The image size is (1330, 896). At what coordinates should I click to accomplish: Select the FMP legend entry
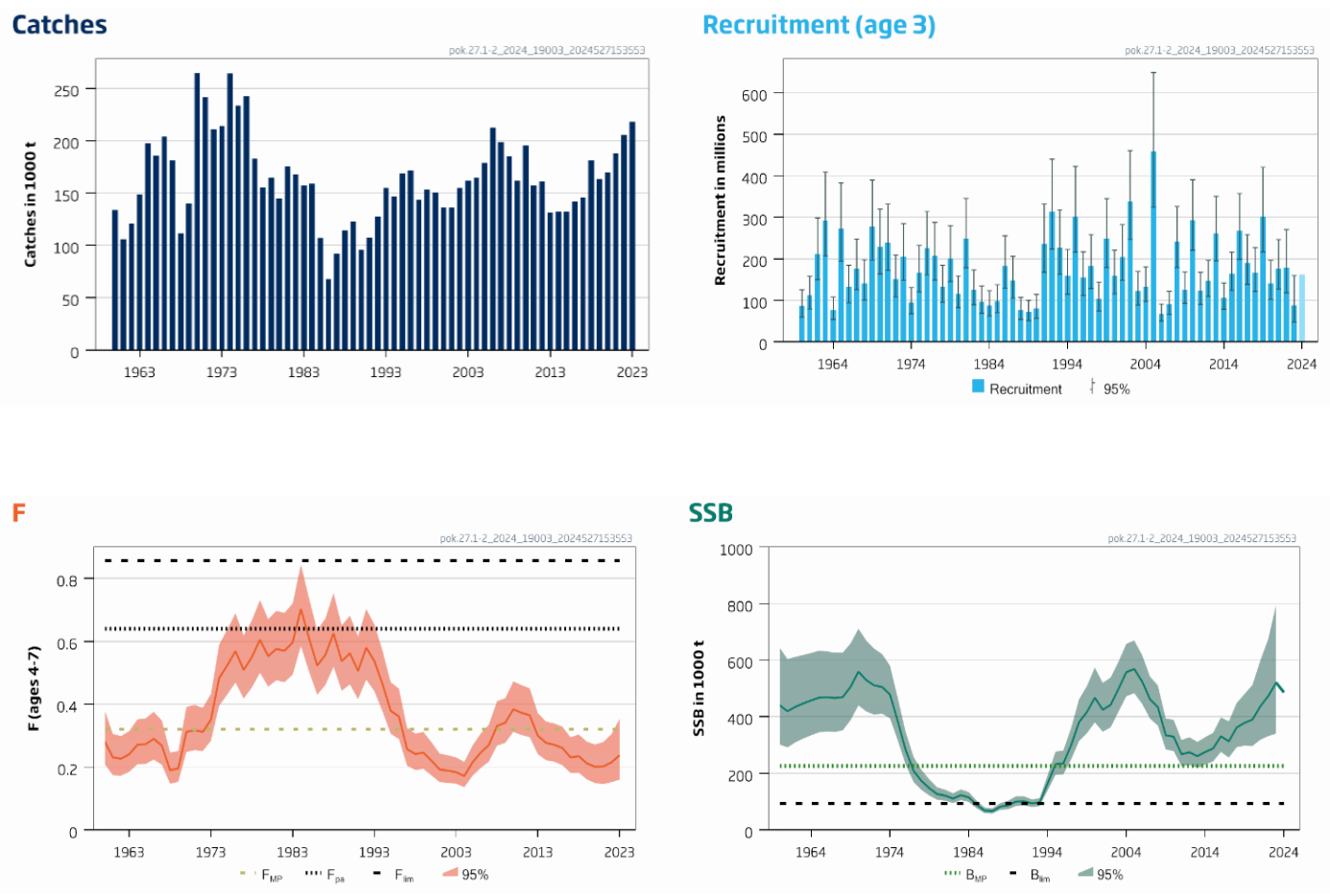click(261, 875)
